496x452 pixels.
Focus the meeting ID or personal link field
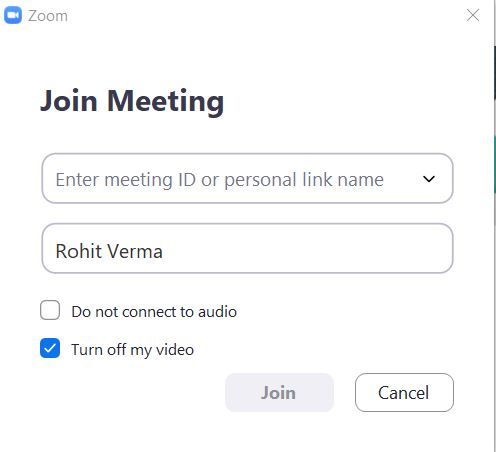pyautogui.click(x=247, y=178)
